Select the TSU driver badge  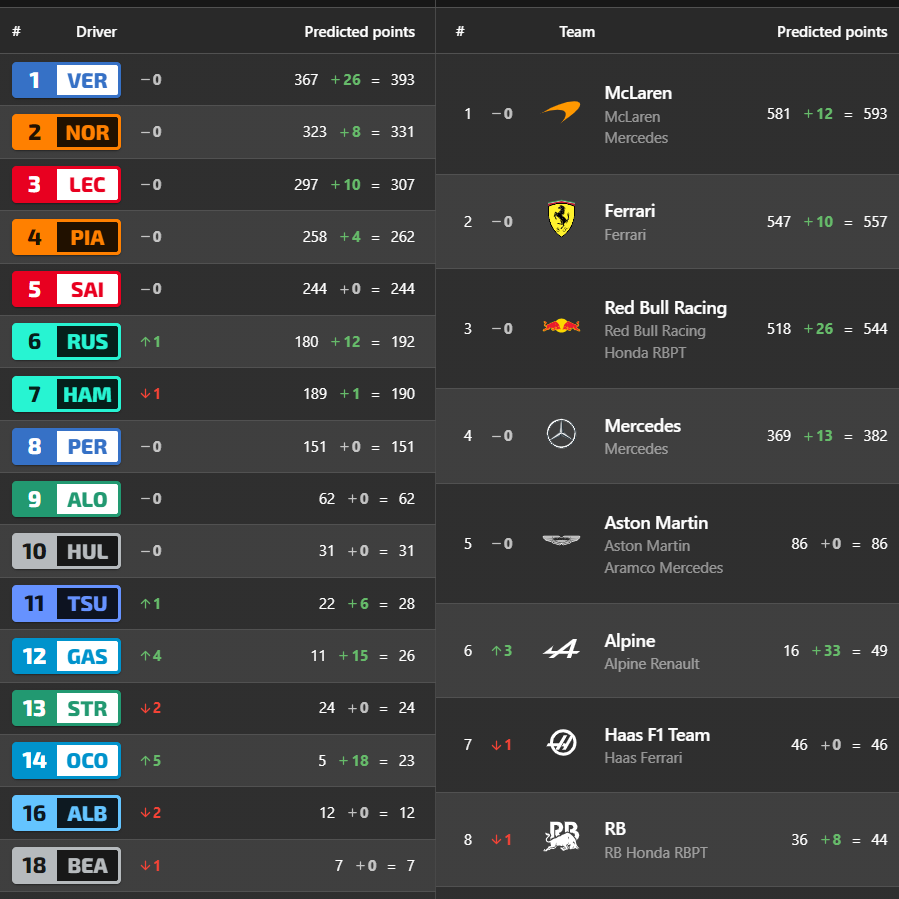(x=67, y=603)
